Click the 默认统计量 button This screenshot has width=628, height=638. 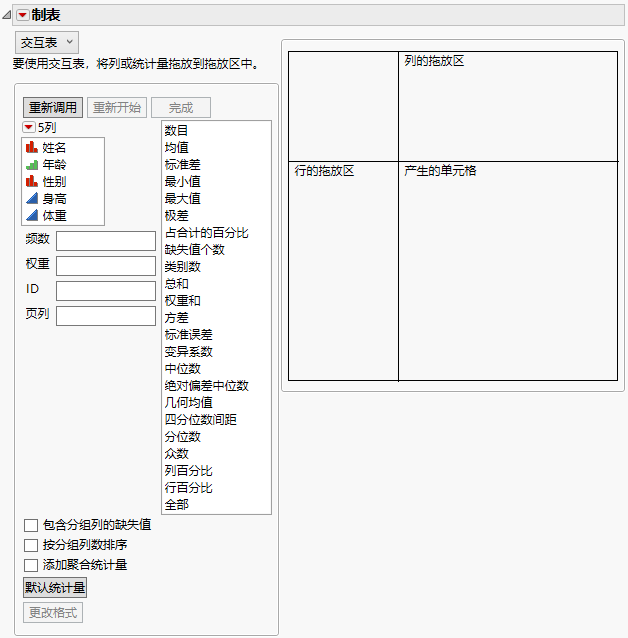(55, 588)
